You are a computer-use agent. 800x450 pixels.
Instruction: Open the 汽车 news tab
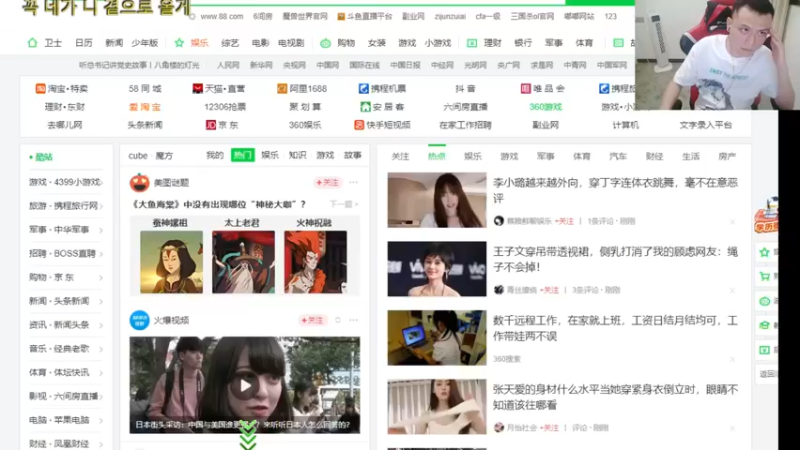tap(618, 156)
